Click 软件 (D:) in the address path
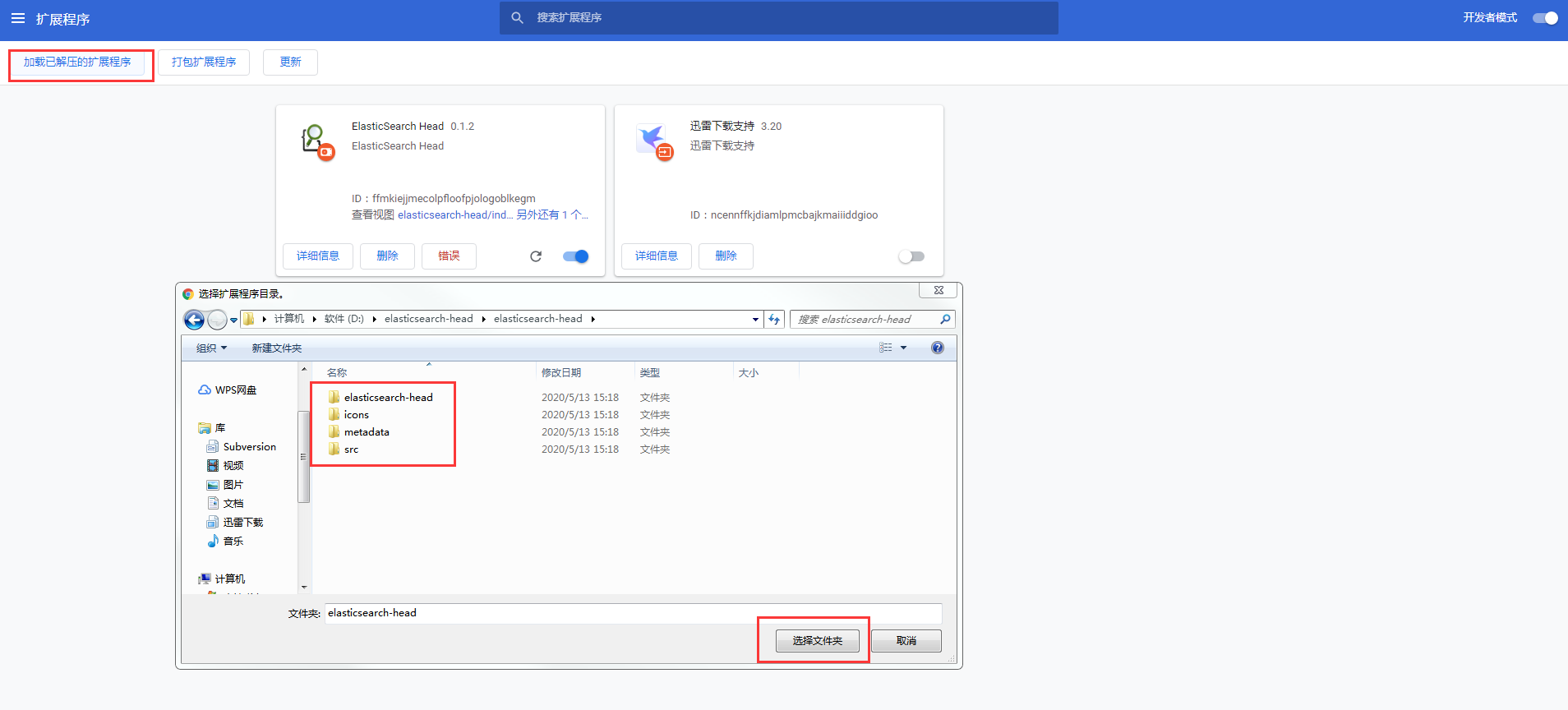The image size is (1568, 710). pyautogui.click(x=344, y=319)
